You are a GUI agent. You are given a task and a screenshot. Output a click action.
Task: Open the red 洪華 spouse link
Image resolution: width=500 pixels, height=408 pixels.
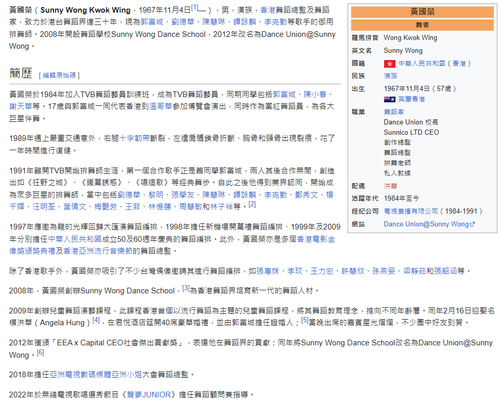pyautogui.click(x=390, y=186)
